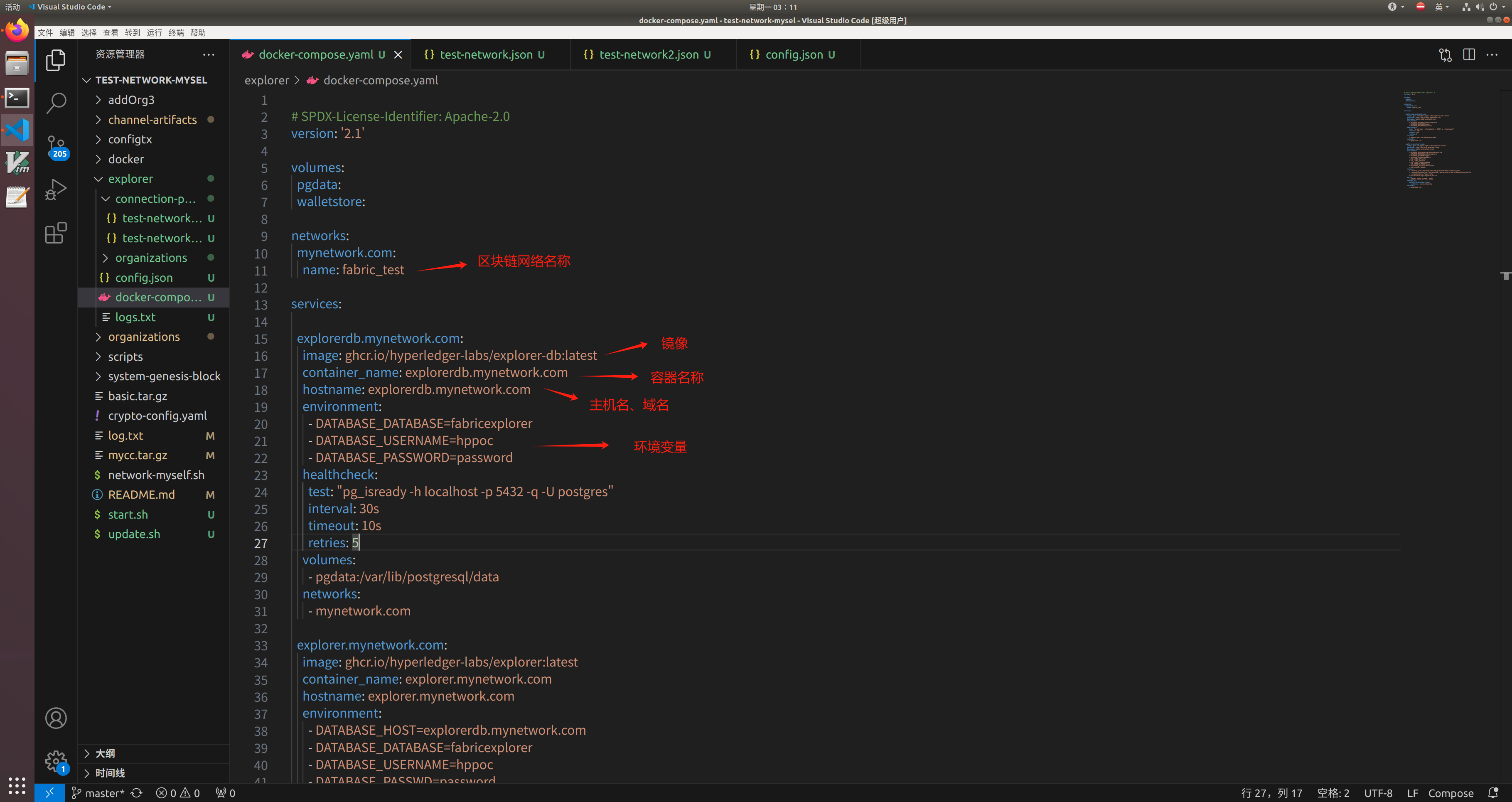
Task: Open the 编辑 menu
Action: point(67,32)
